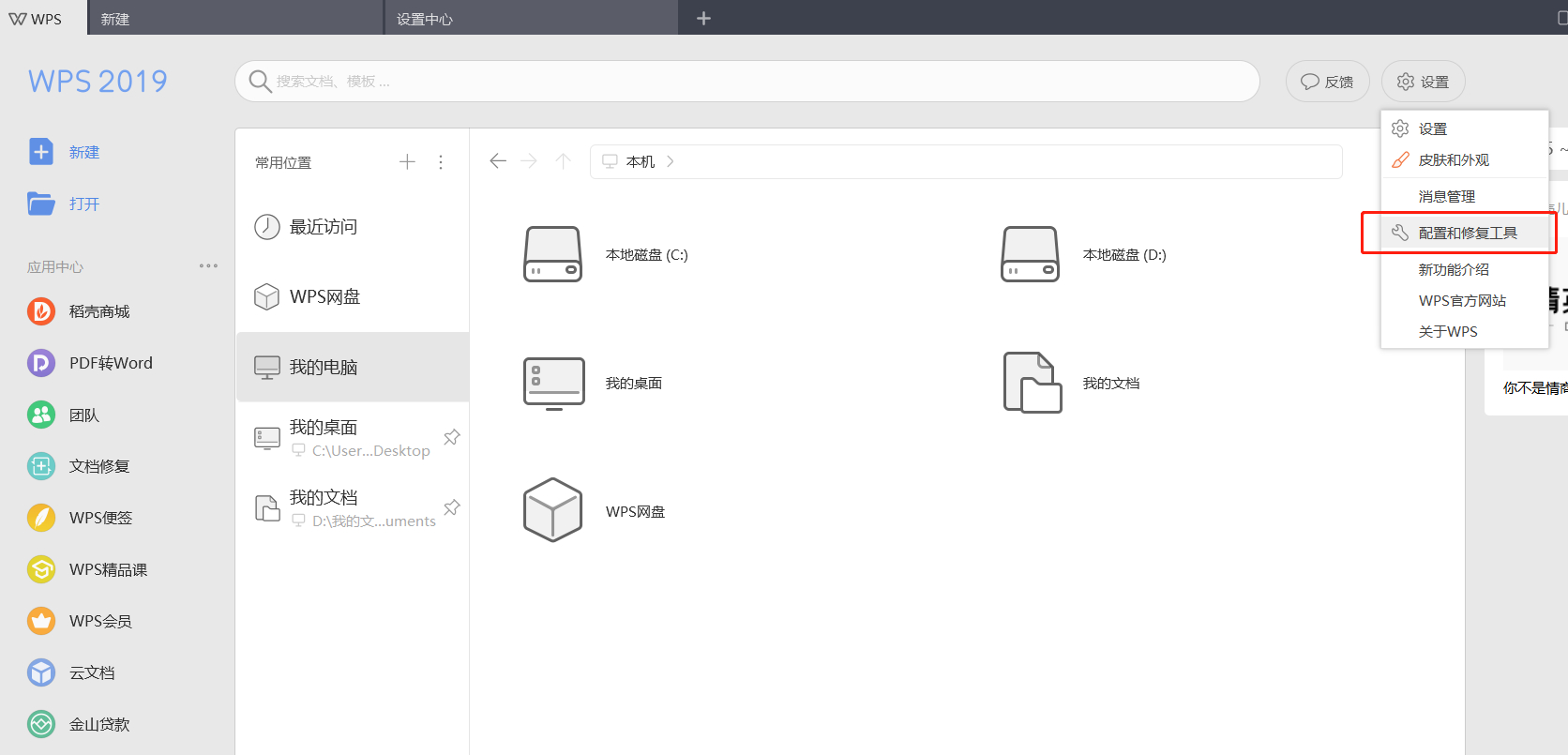
Task: Choose 关于WPS menu entry
Action: (x=1464, y=331)
